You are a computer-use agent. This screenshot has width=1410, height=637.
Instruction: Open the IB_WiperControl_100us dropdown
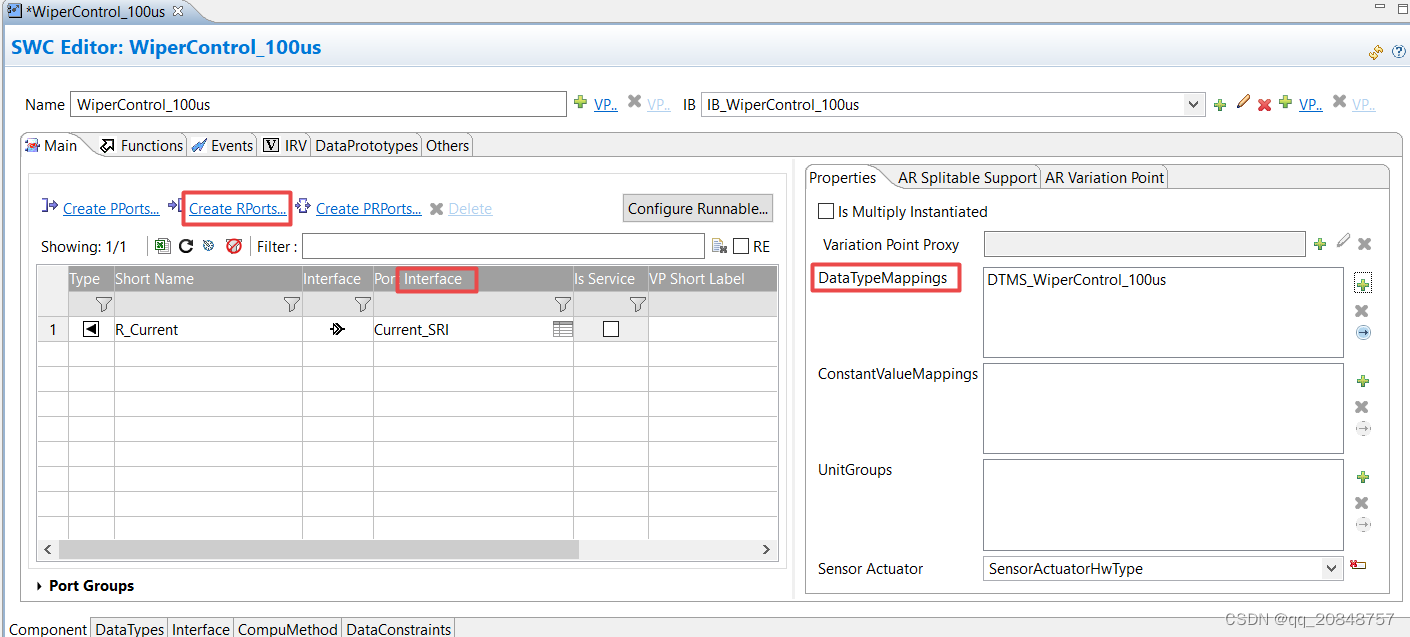(1193, 104)
